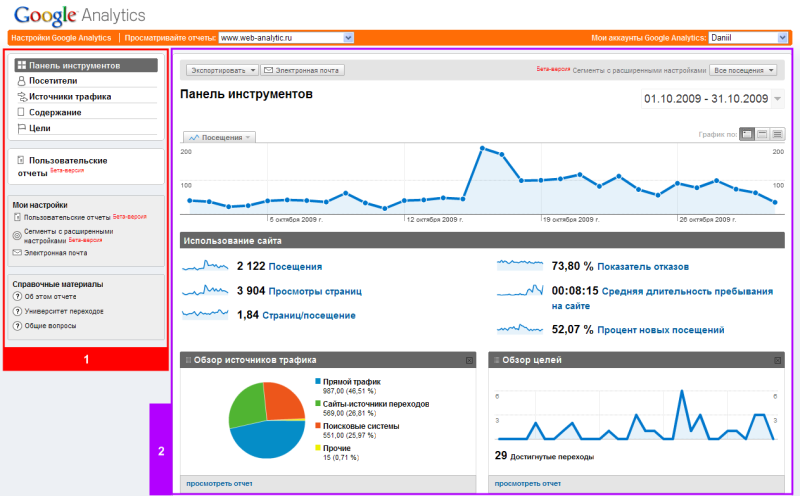Open Пользовательские отчеты large sidebar entry

tap(62, 167)
